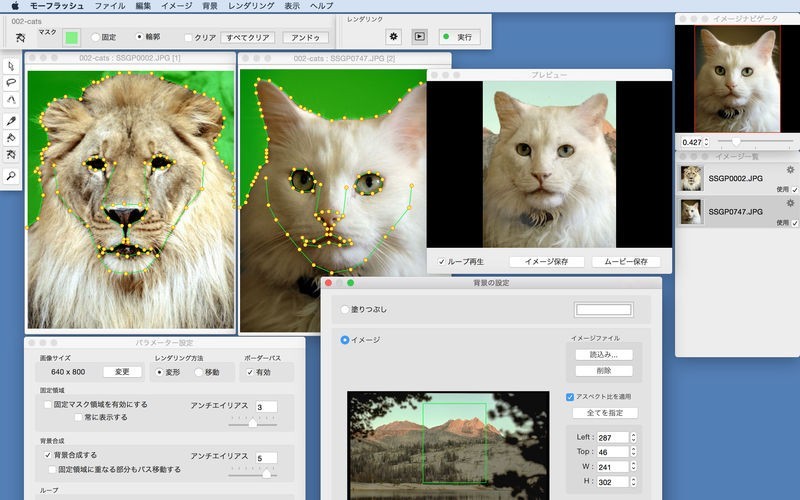The height and width of the screenshot is (500, 800).
Task: Open the レンダリング menu
Action: [x=250, y=6]
